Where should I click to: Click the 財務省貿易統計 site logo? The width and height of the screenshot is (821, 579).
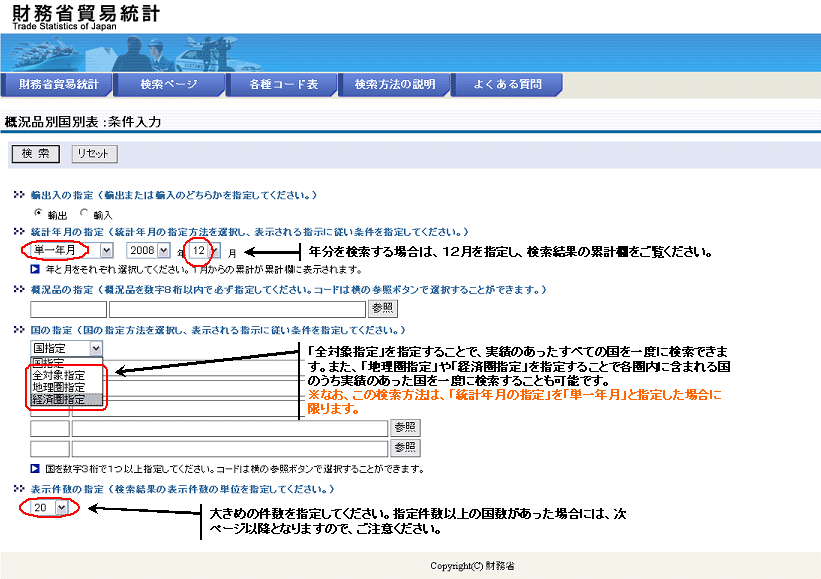[x=85, y=18]
